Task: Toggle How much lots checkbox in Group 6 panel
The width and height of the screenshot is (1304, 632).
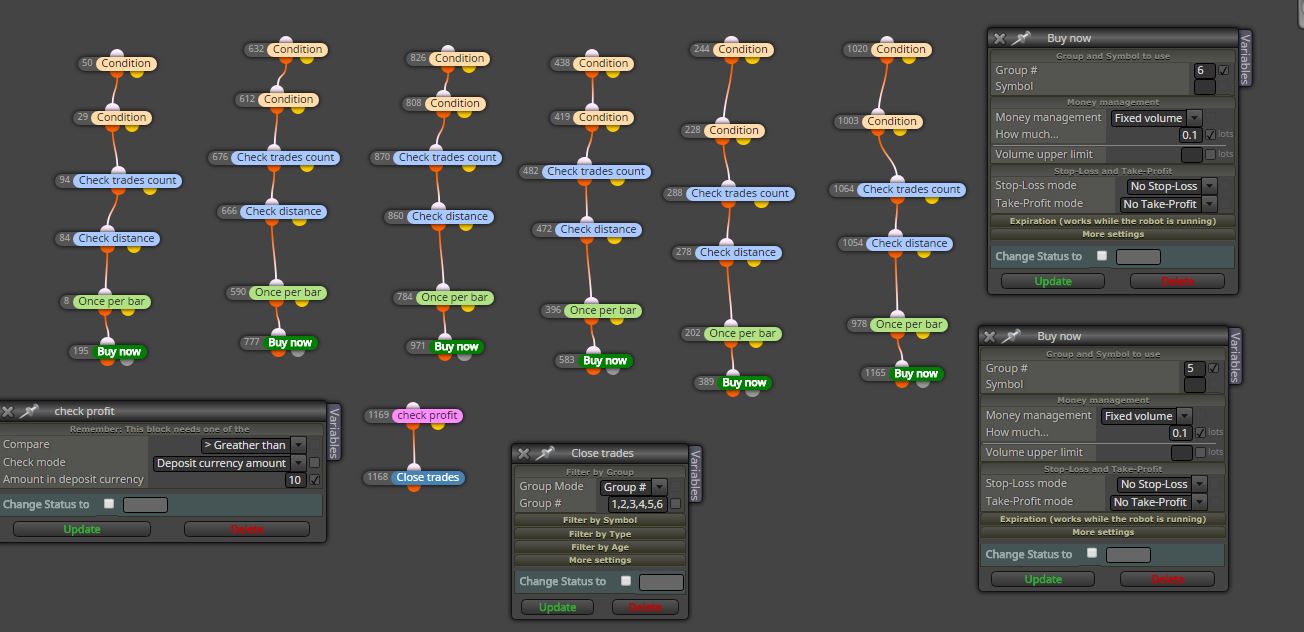Action: click(x=1211, y=134)
